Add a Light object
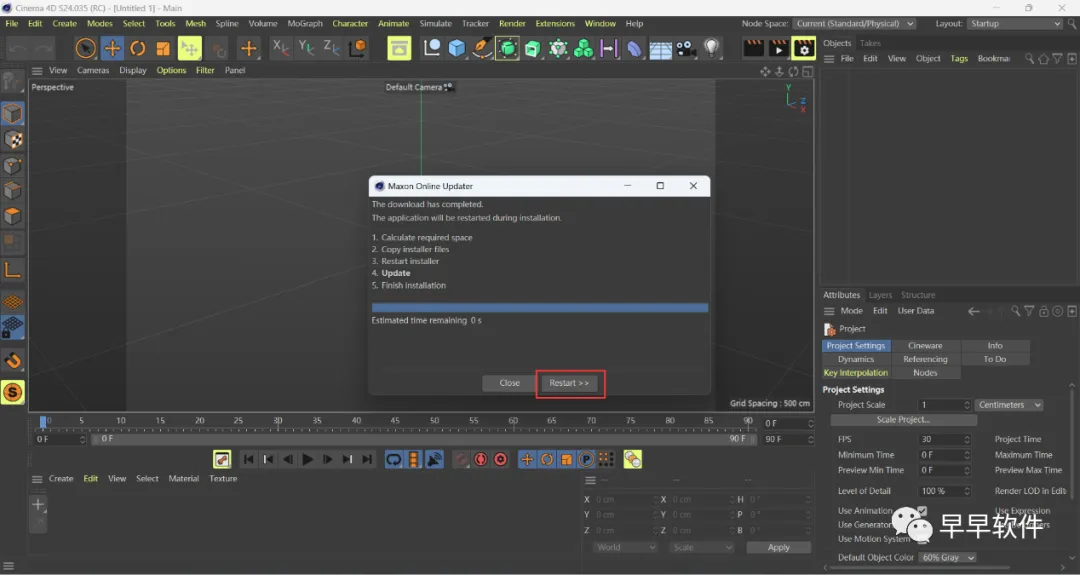 pyautogui.click(x=712, y=48)
